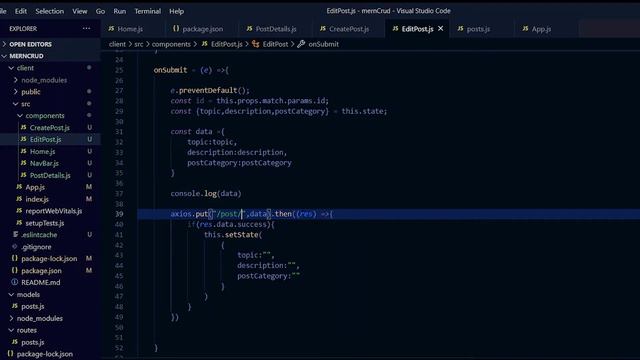Click JS icon of EditPost.js in explorer
640x360 pixels.
pos(23,139)
